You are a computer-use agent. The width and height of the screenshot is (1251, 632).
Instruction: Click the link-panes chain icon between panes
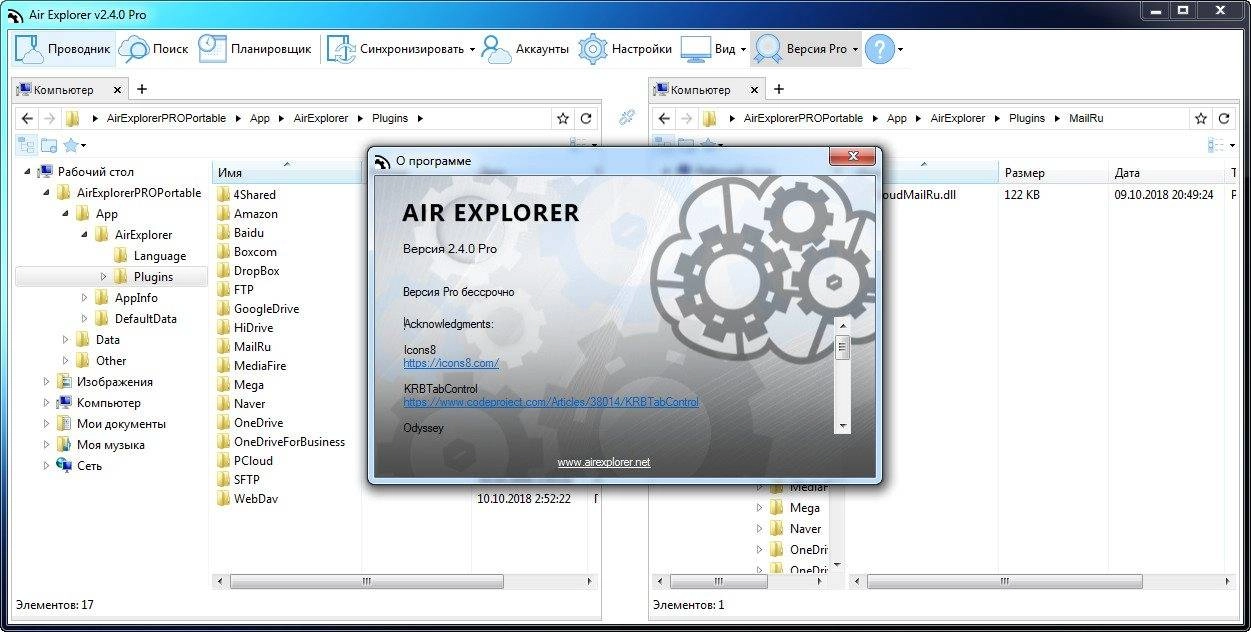tap(627, 118)
